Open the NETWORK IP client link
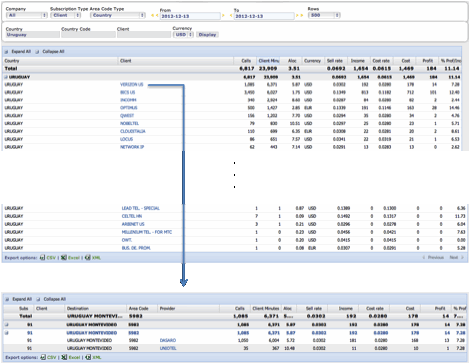 (132, 147)
